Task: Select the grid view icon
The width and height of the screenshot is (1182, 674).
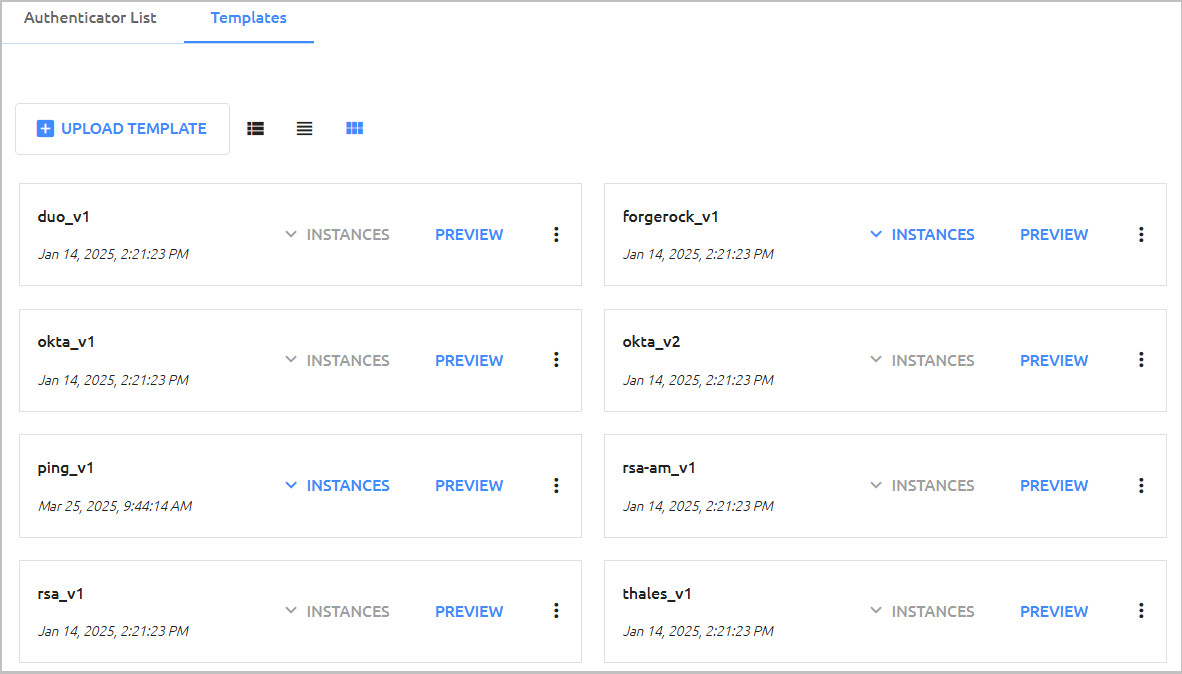Action: [354, 128]
